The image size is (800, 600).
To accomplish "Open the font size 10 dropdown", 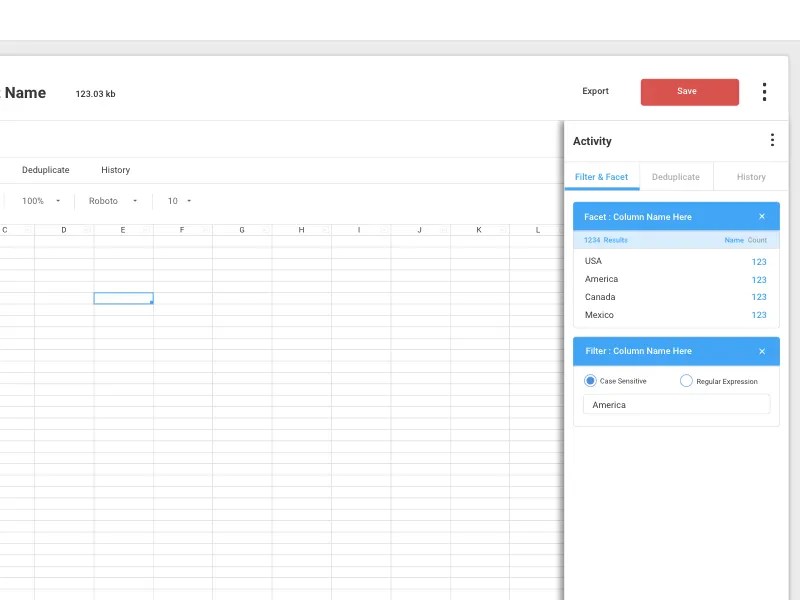I will (x=176, y=201).
